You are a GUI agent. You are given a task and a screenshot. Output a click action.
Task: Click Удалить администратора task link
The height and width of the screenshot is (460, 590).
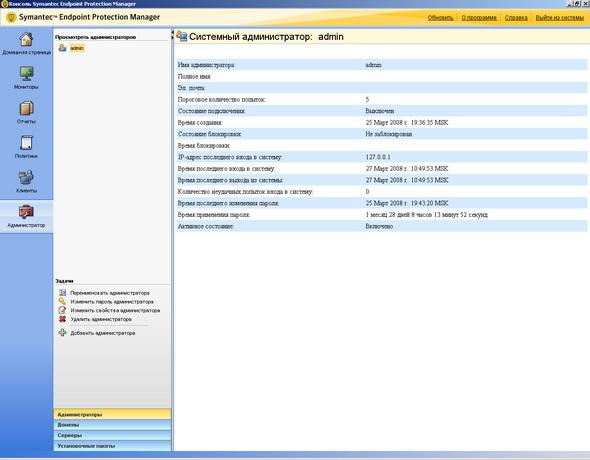coord(101,319)
